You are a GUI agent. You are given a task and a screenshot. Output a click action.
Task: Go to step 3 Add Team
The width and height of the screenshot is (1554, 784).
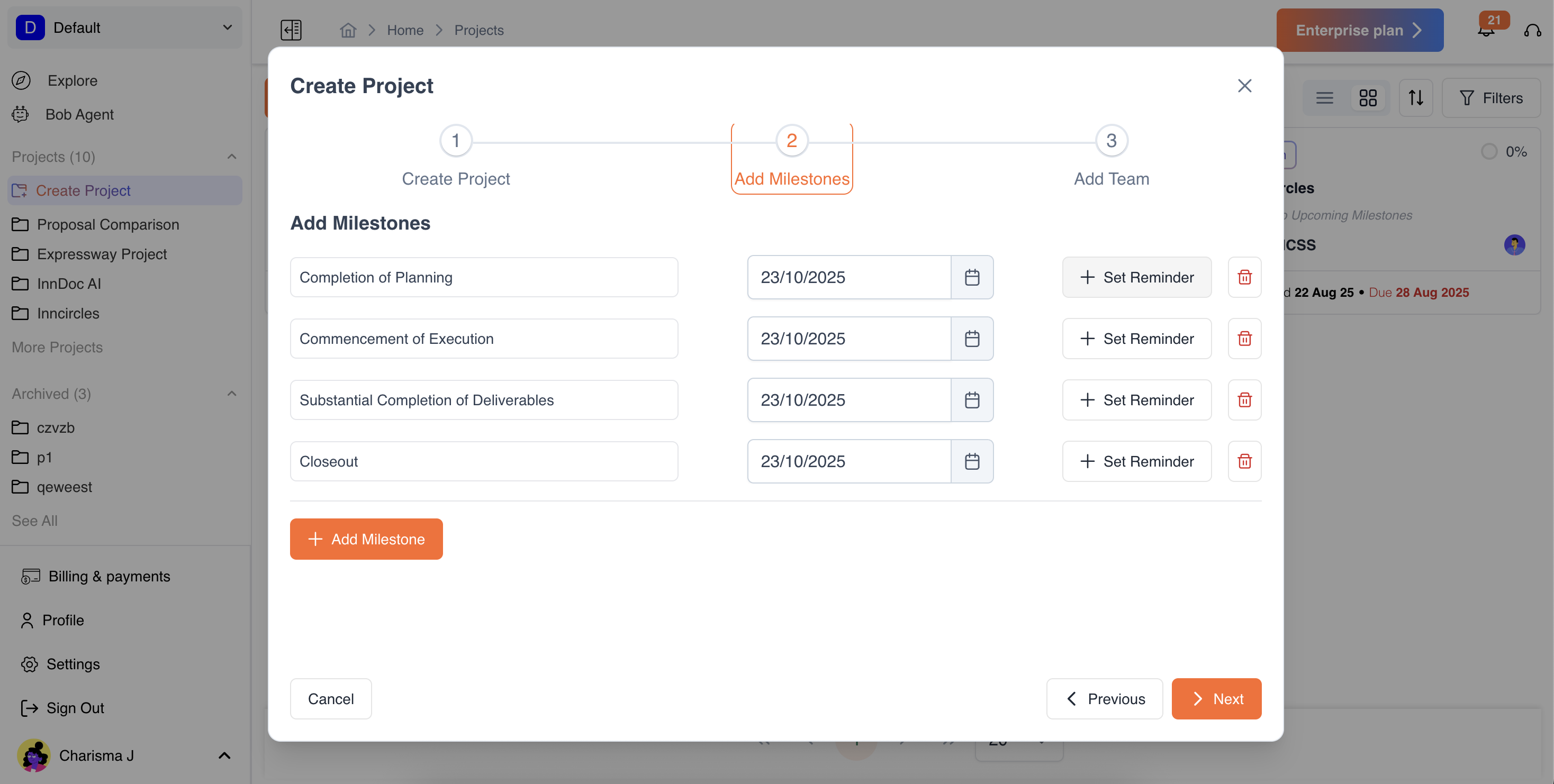1110,141
